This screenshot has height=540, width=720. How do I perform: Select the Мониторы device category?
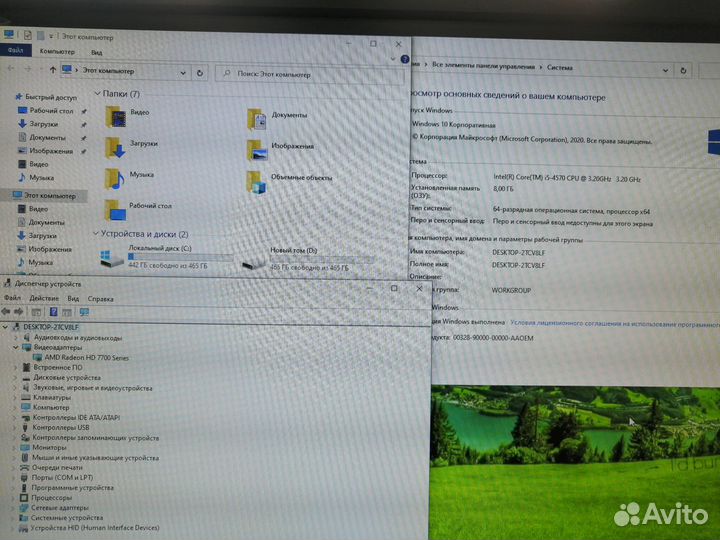pyautogui.click(x=50, y=447)
